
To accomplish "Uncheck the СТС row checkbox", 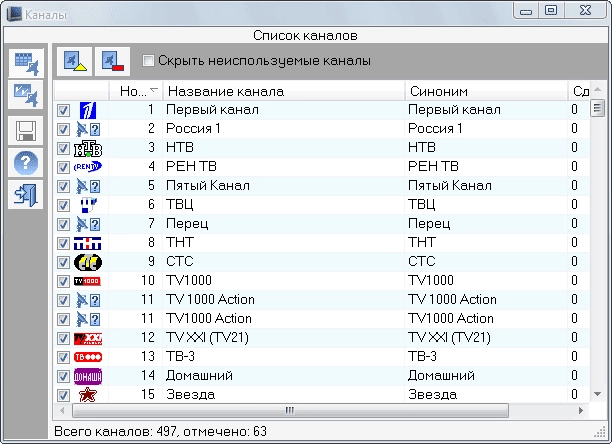I will click(63, 262).
